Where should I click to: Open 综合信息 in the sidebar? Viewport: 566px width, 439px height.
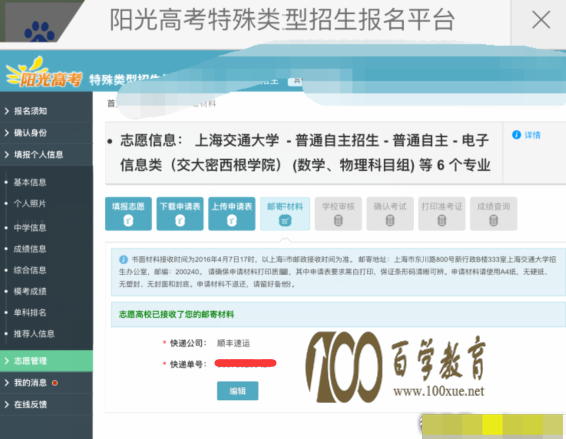pyautogui.click(x=30, y=270)
